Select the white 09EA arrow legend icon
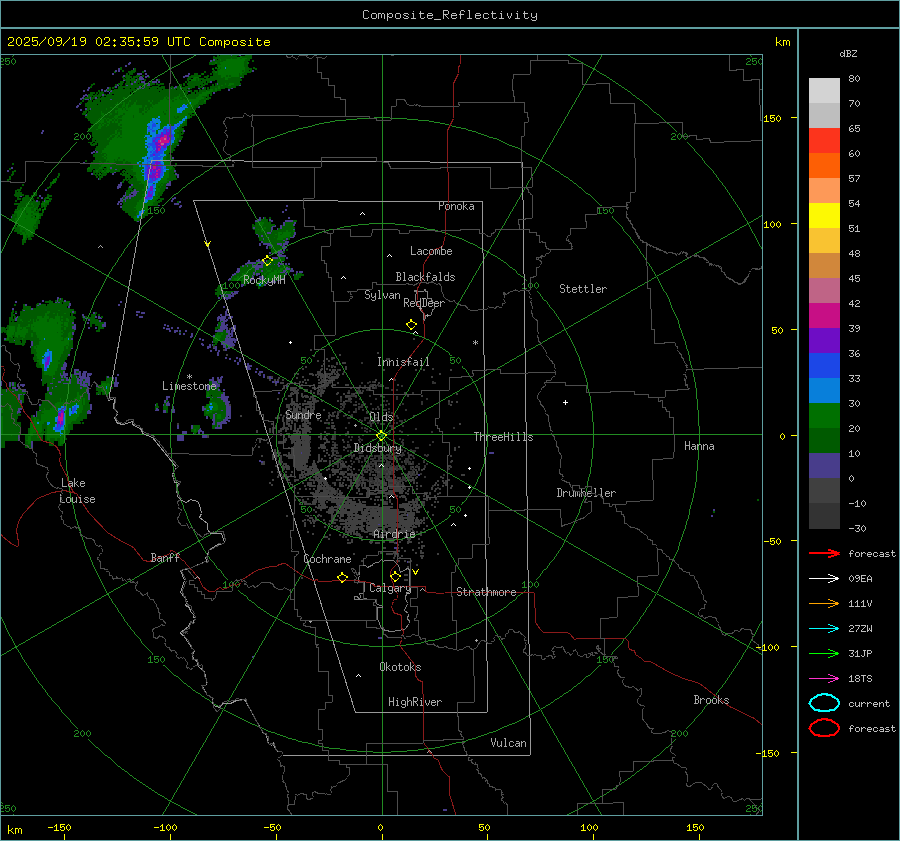This screenshot has width=900, height=841. [824, 578]
